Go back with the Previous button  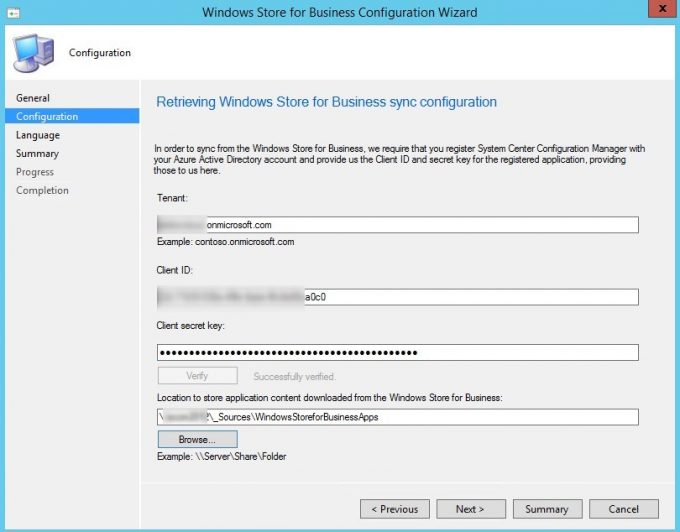pos(395,509)
